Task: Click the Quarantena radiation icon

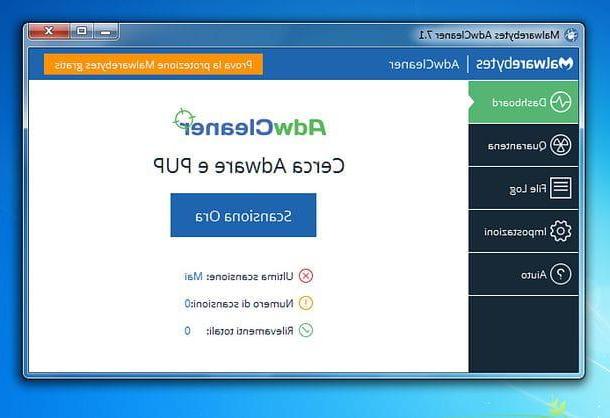Action: pos(561,145)
